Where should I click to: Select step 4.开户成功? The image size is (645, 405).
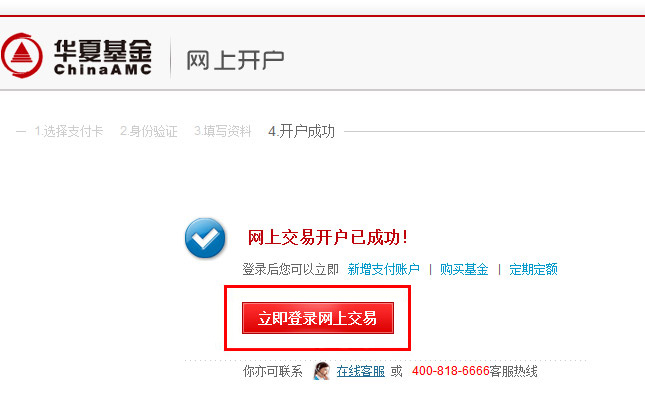pos(301,132)
